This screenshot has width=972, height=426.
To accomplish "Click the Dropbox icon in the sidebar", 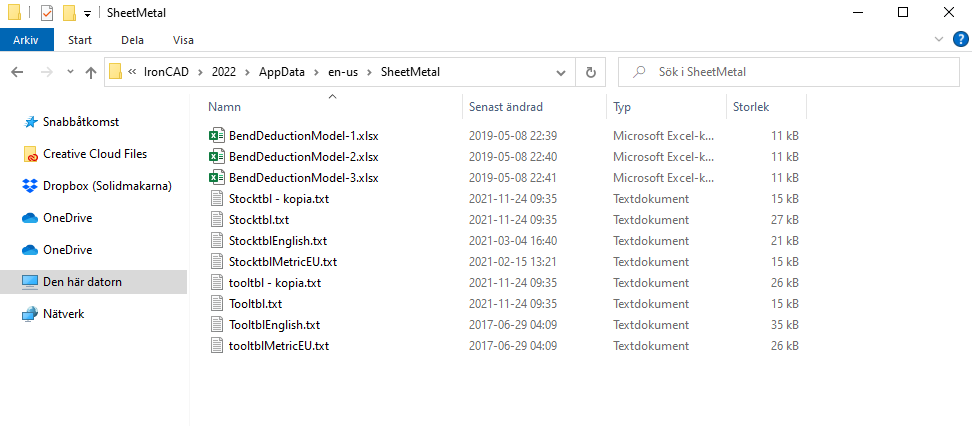I will (x=30, y=186).
